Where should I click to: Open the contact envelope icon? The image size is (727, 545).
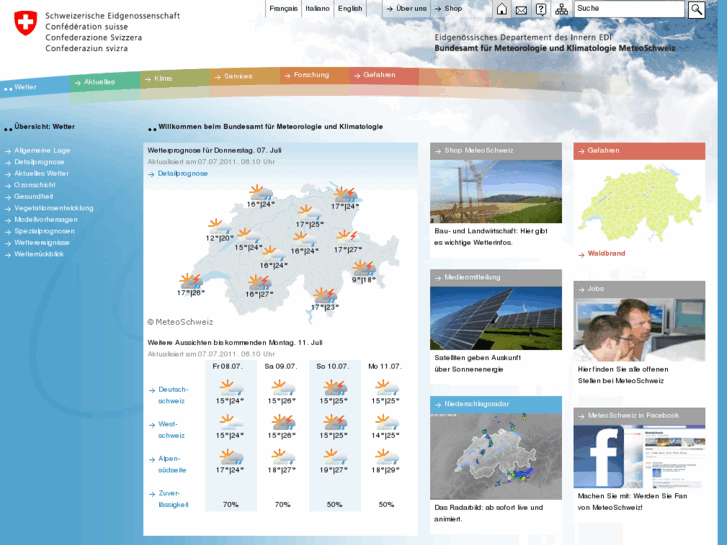point(521,10)
